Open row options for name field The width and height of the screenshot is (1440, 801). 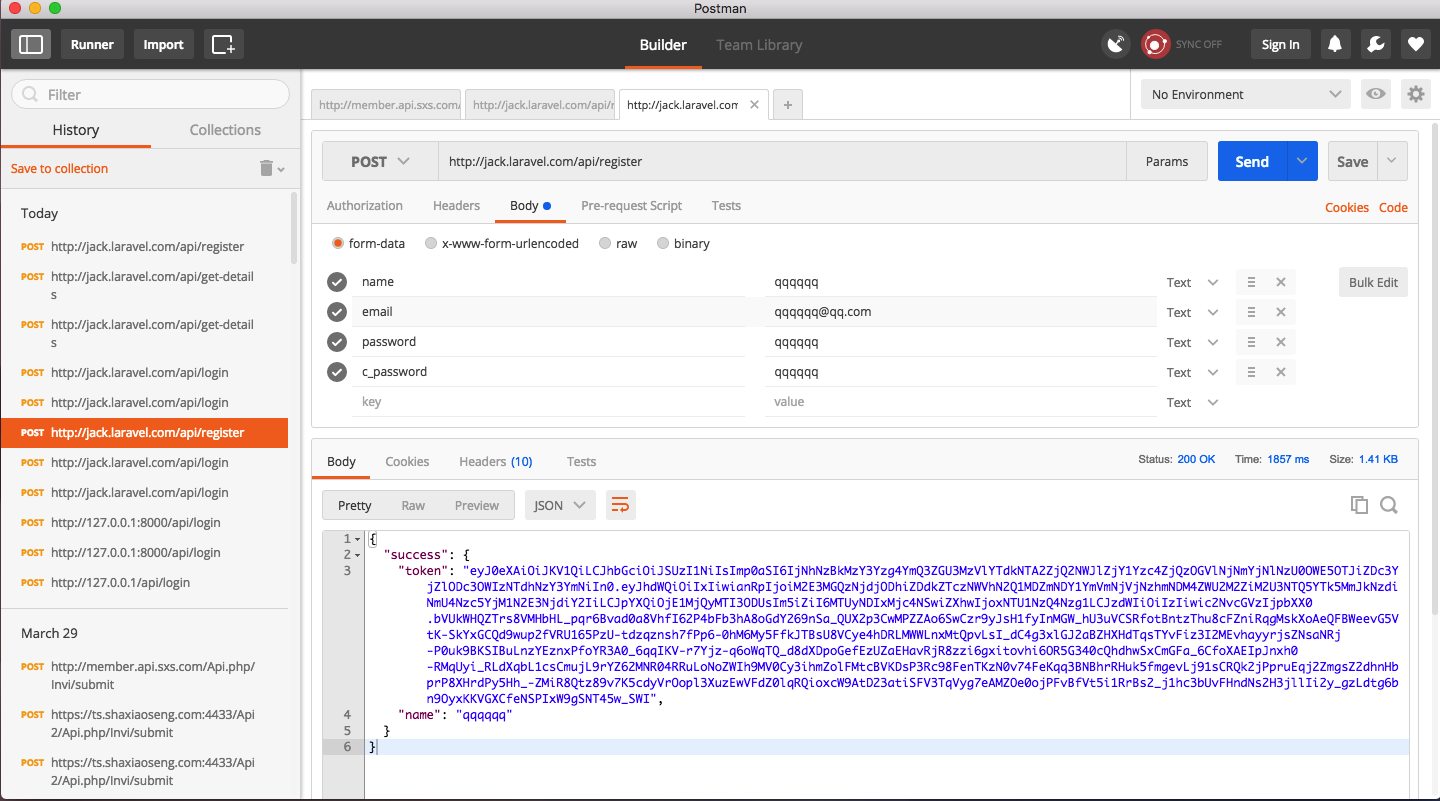tap(1251, 282)
